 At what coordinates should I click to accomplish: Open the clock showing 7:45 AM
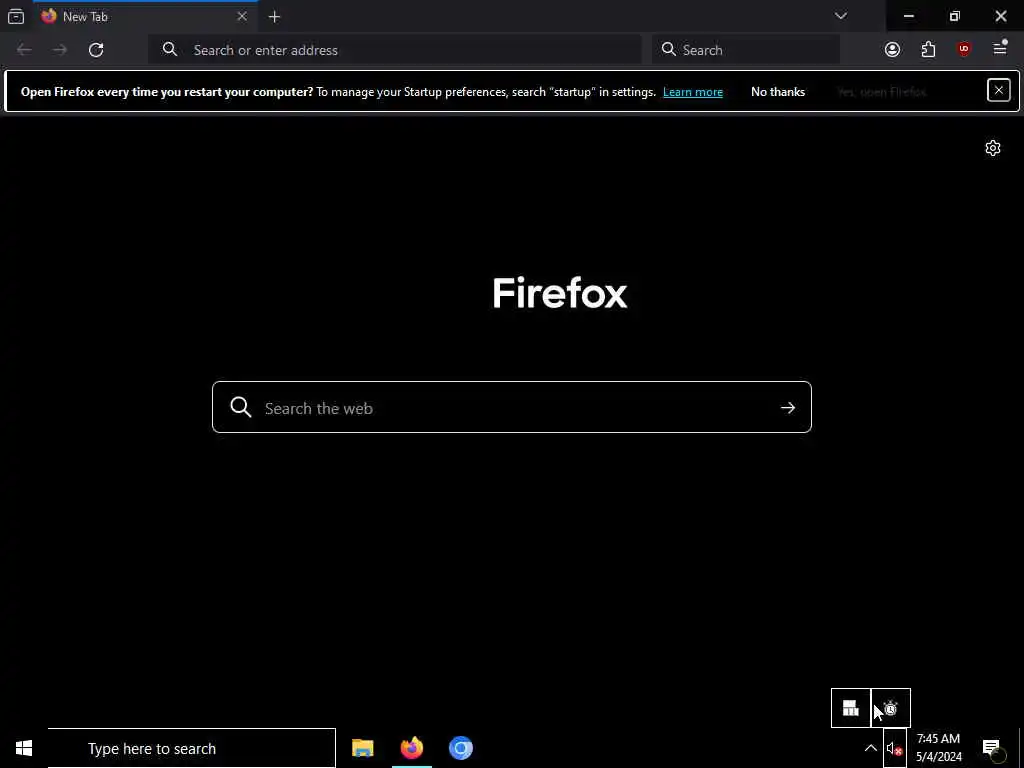pos(938,748)
